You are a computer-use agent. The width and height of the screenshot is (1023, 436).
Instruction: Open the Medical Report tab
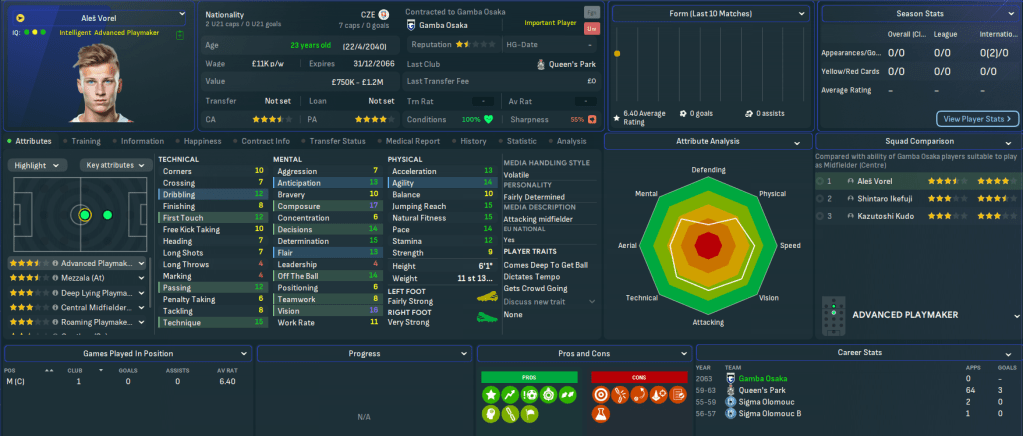(x=412, y=141)
